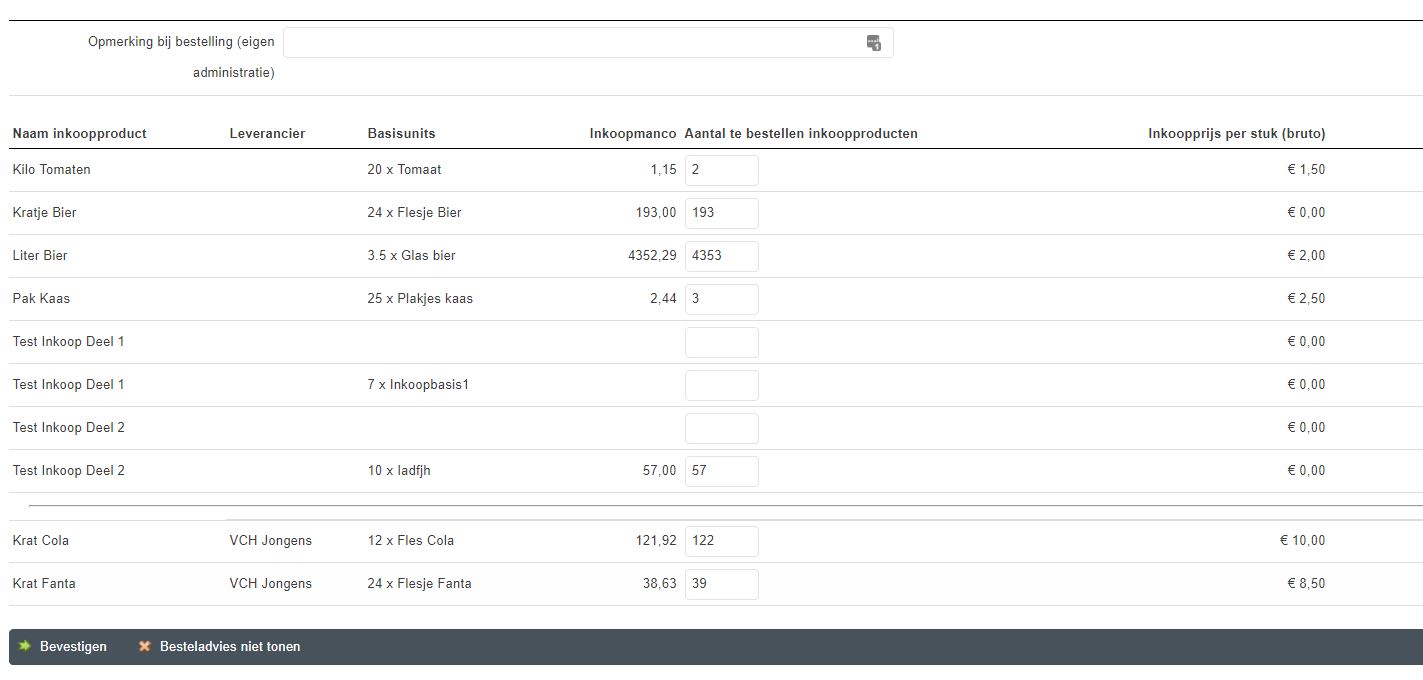Edit the Liter Bier quantity showing 4353
1423x680 pixels.
pyautogui.click(x=721, y=256)
